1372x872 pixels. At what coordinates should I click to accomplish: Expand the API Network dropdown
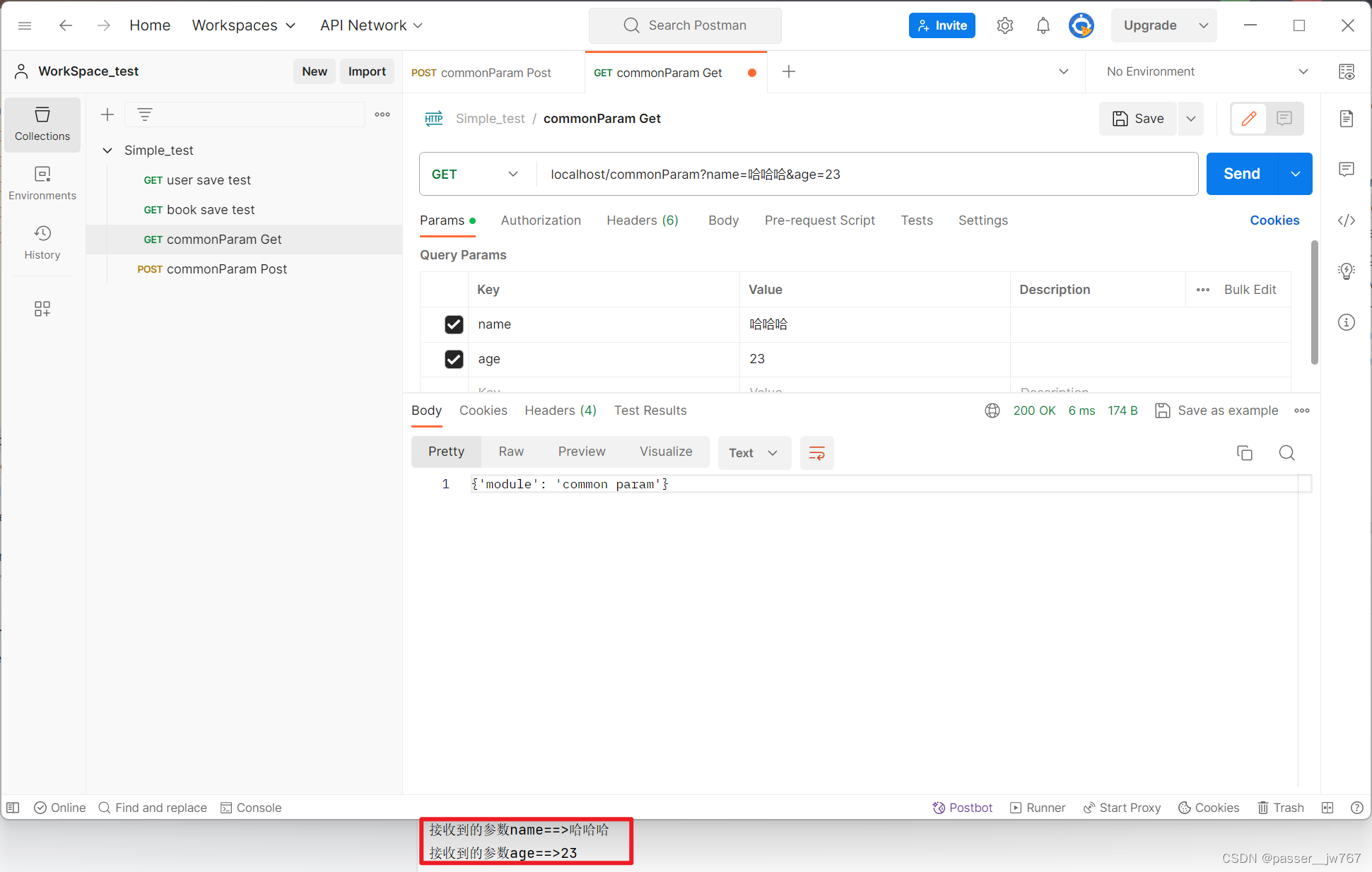[371, 25]
